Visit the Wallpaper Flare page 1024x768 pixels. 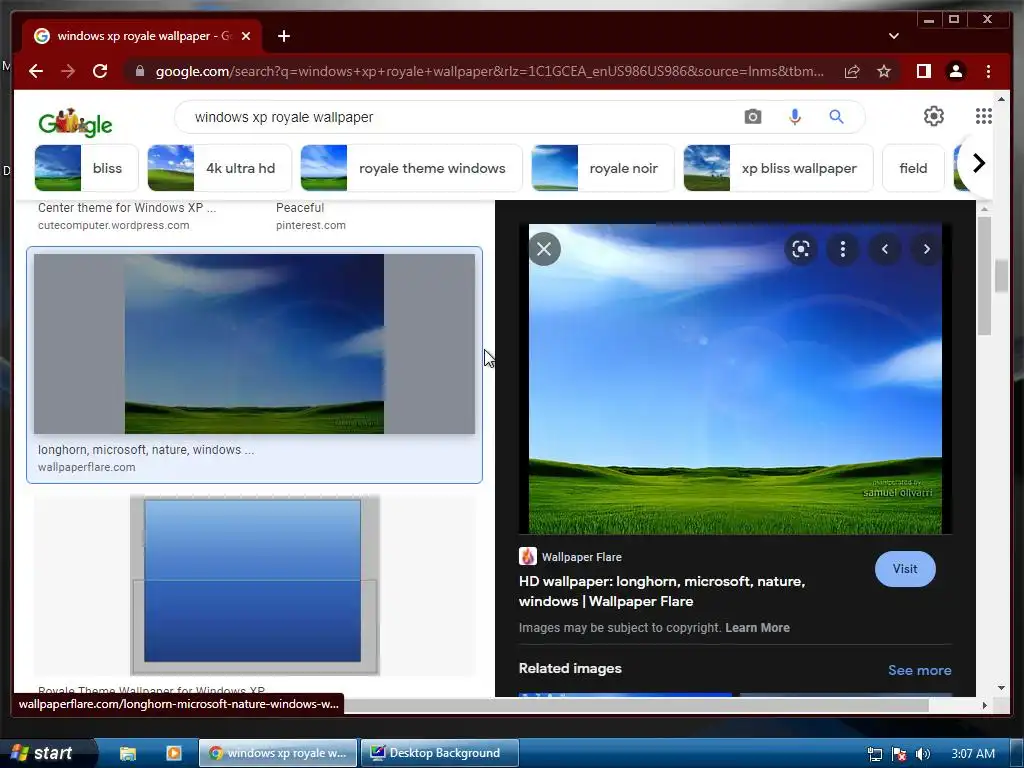pyautogui.click(x=904, y=569)
